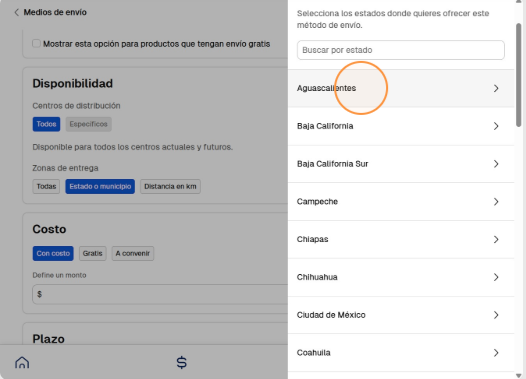This screenshot has width=526, height=379.
Task: Open the Chiapas state chevron
Action: 496,239
